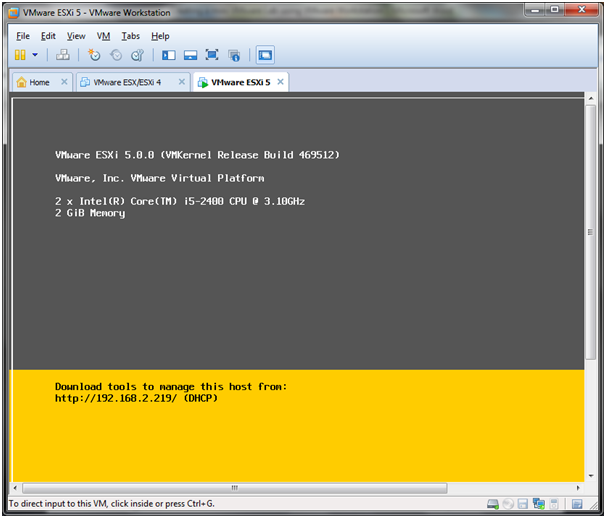Click the horizontal scrollbar thumb
This screenshot has width=606, height=518.
[x=235, y=488]
